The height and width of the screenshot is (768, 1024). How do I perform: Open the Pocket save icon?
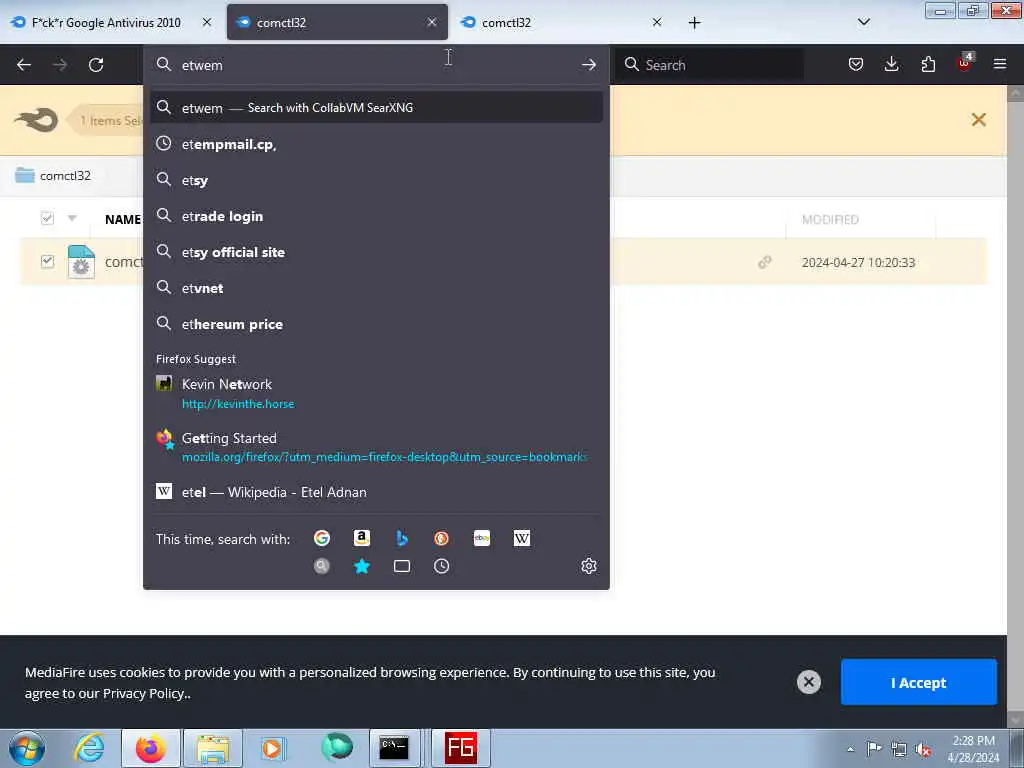click(x=856, y=64)
